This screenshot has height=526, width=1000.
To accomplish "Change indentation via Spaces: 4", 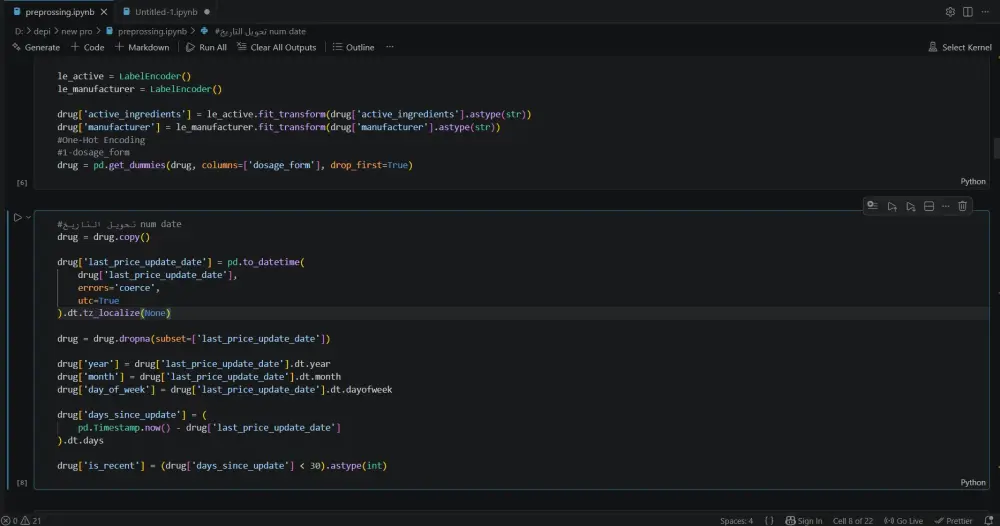I will click(x=736, y=521).
